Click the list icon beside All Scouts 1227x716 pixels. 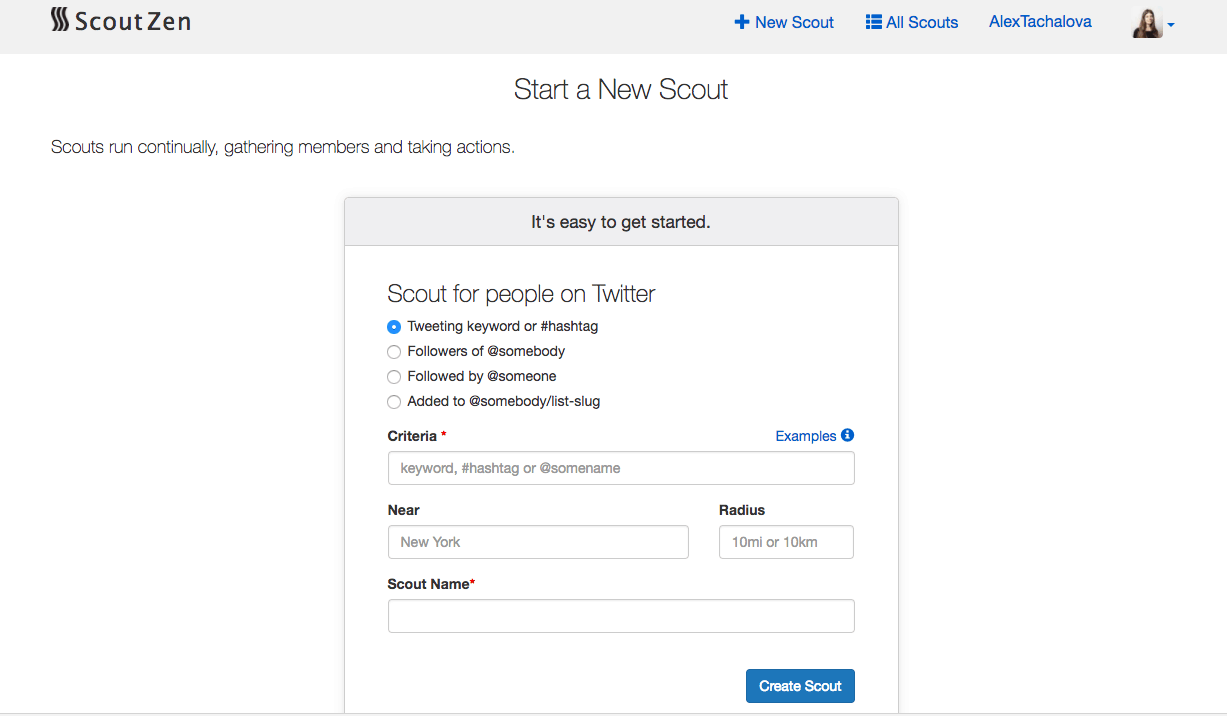tap(873, 22)
